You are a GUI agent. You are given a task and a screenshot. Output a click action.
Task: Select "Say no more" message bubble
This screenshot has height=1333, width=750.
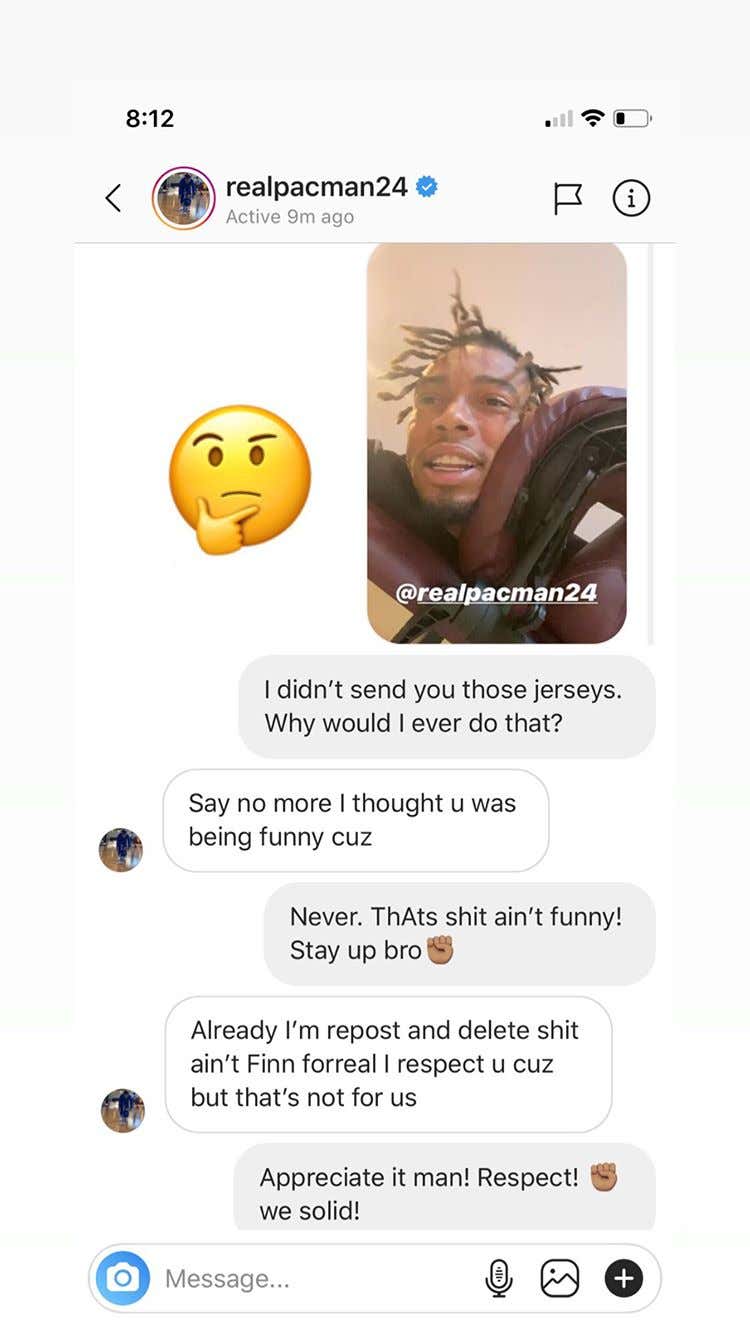click(356, 820)
